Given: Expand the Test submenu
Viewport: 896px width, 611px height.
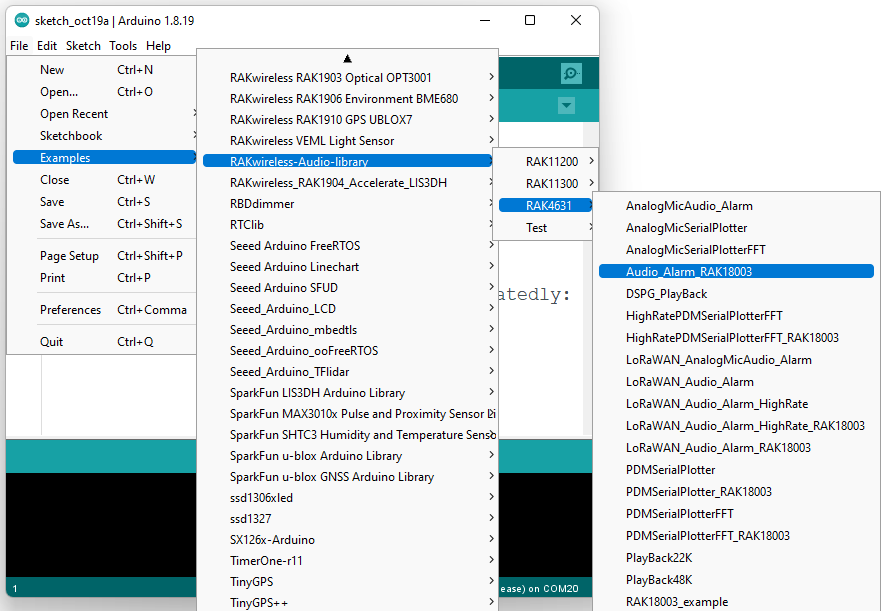Looking at the screenshot, I should pyautogui.click(x=537, y=228).
